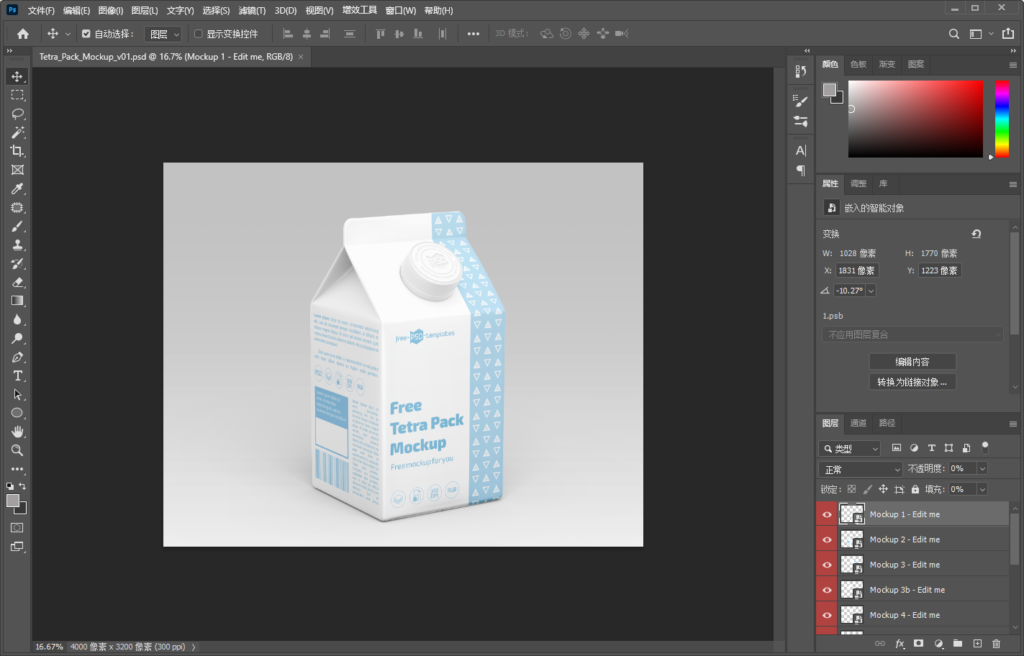Click the hue slider strip in Color panel
Image resolution: width=1024 pixels, height=656 pixels.
pos(1001,119)
